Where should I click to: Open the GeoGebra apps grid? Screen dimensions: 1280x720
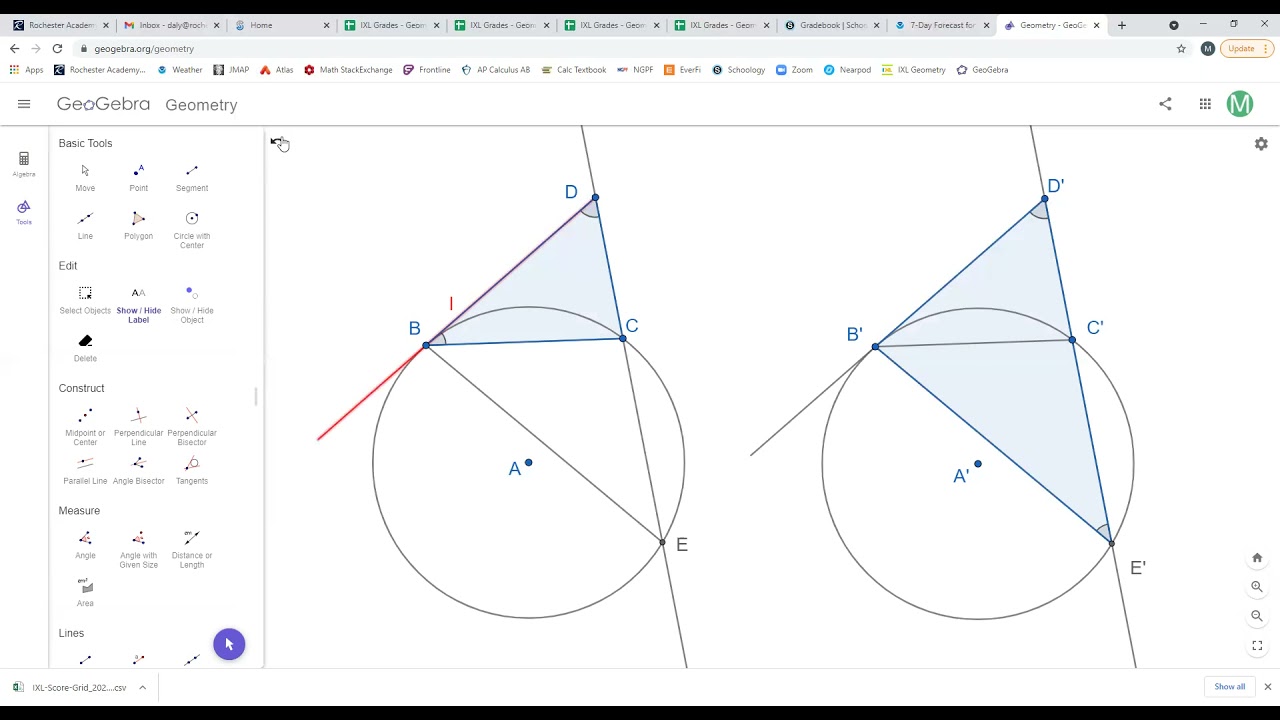[x=1205, y=104]
